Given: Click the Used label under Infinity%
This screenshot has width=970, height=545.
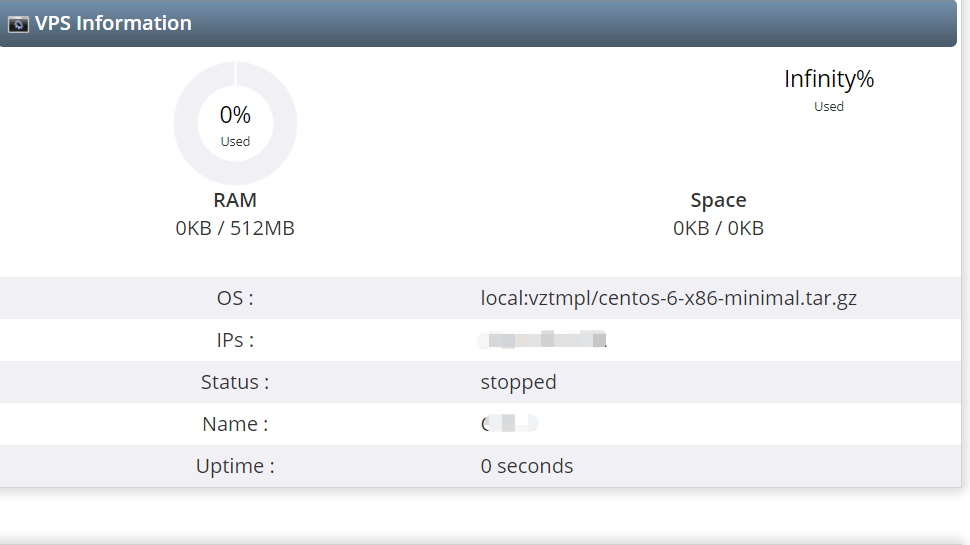Looking at the screenshot, I should point(828,106).
